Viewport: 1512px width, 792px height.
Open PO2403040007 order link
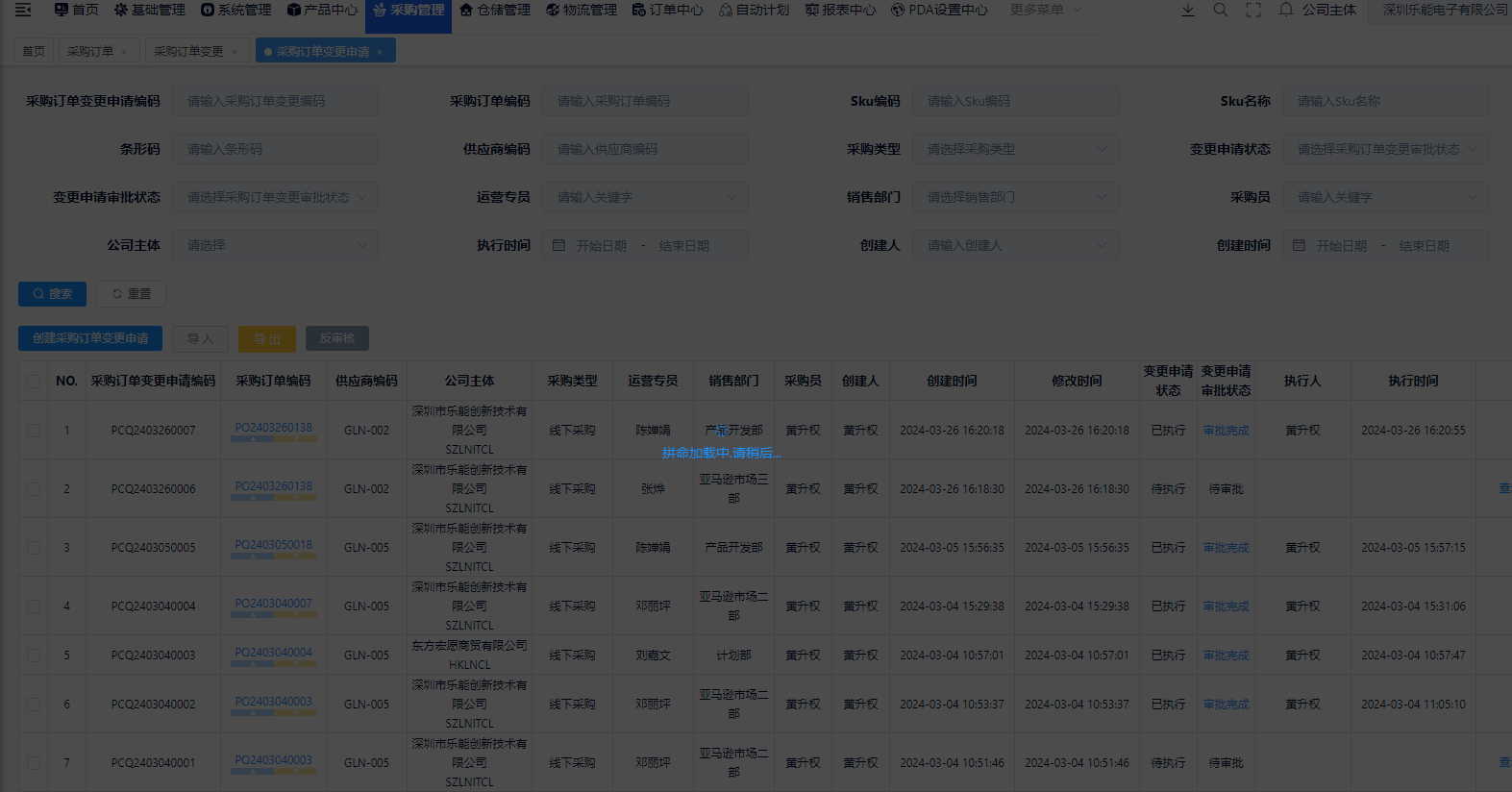click(274, 604)
